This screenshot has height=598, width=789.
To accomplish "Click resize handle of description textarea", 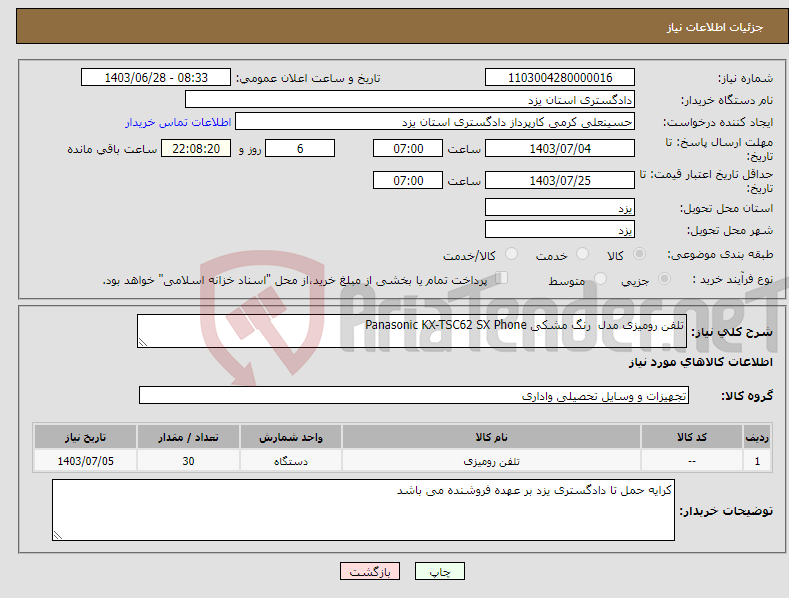I will click(x=143, y=342).
